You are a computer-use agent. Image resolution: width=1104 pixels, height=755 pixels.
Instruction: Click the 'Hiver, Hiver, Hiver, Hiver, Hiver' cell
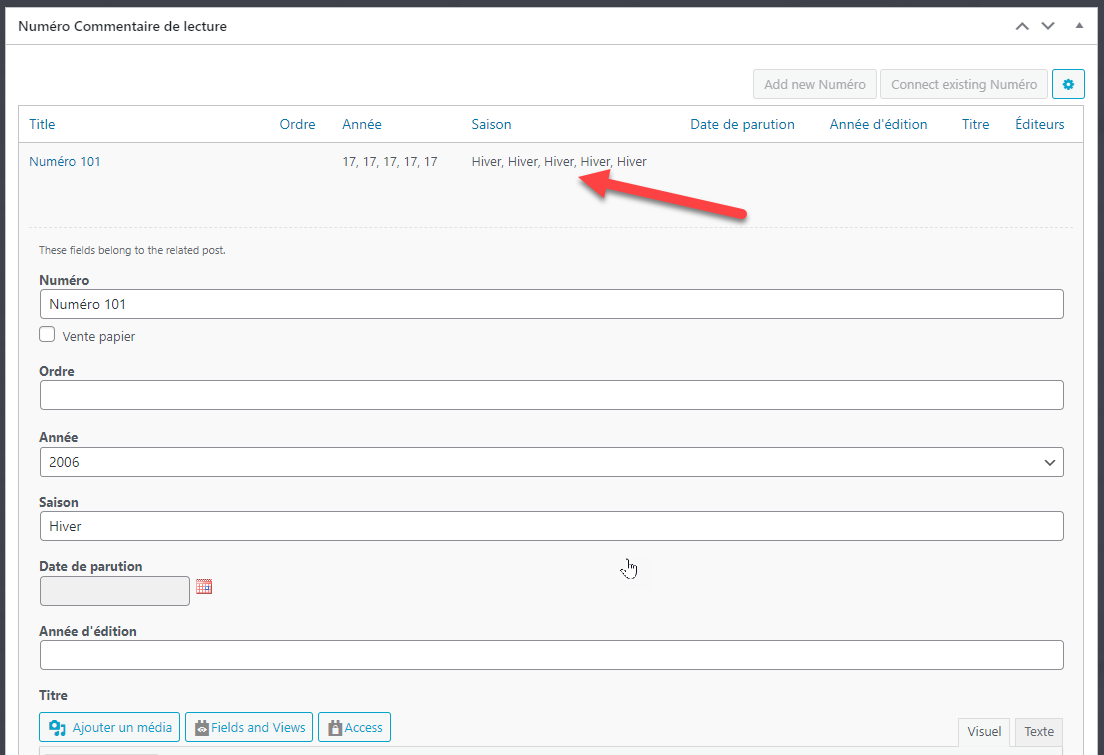click(x=559, y=161)
